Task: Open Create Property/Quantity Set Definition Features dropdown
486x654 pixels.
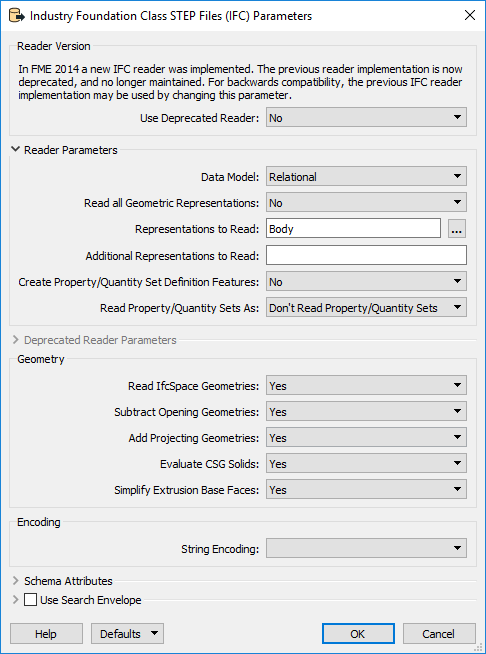Action: [366, 282]
